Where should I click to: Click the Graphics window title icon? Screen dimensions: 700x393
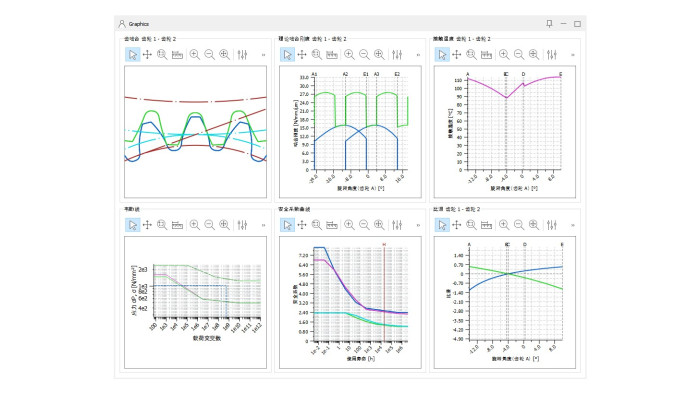coord(122,24)
